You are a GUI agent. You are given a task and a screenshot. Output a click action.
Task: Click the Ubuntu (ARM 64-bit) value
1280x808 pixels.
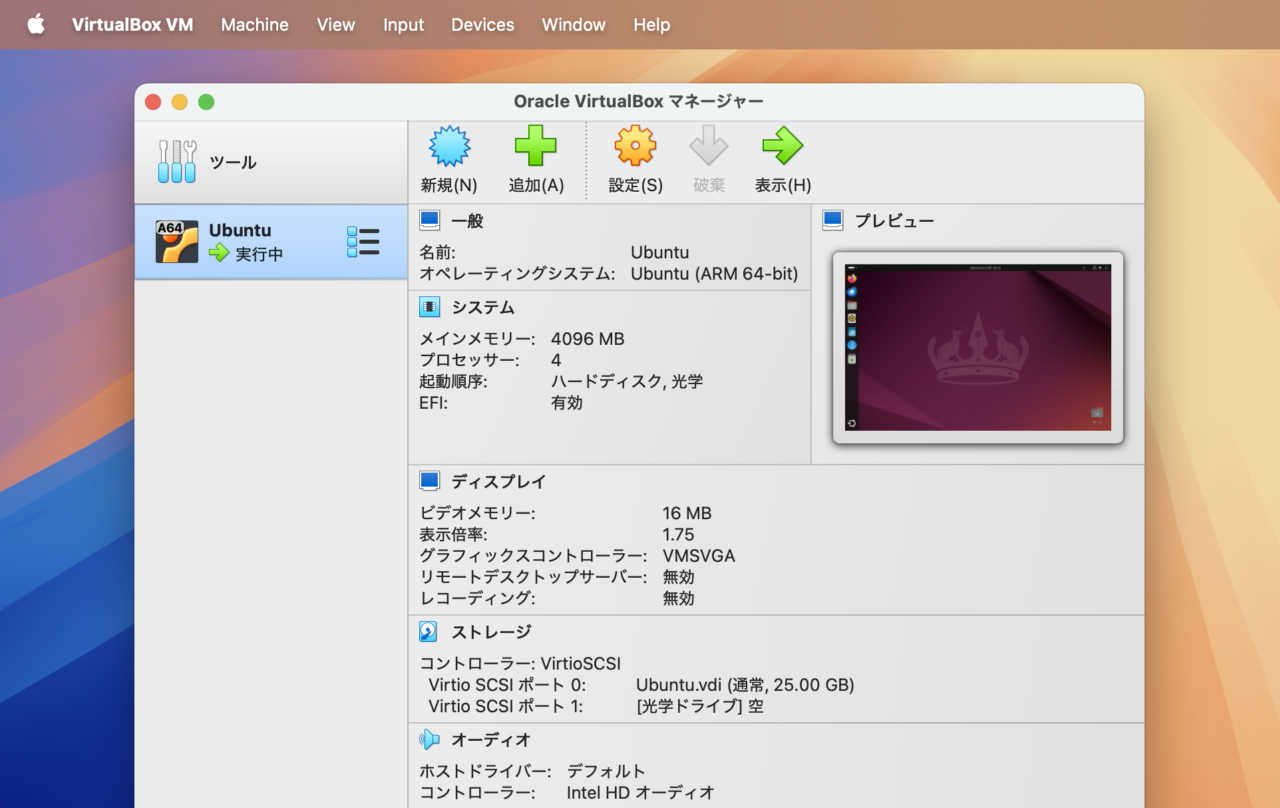click(x=714, y=274)
